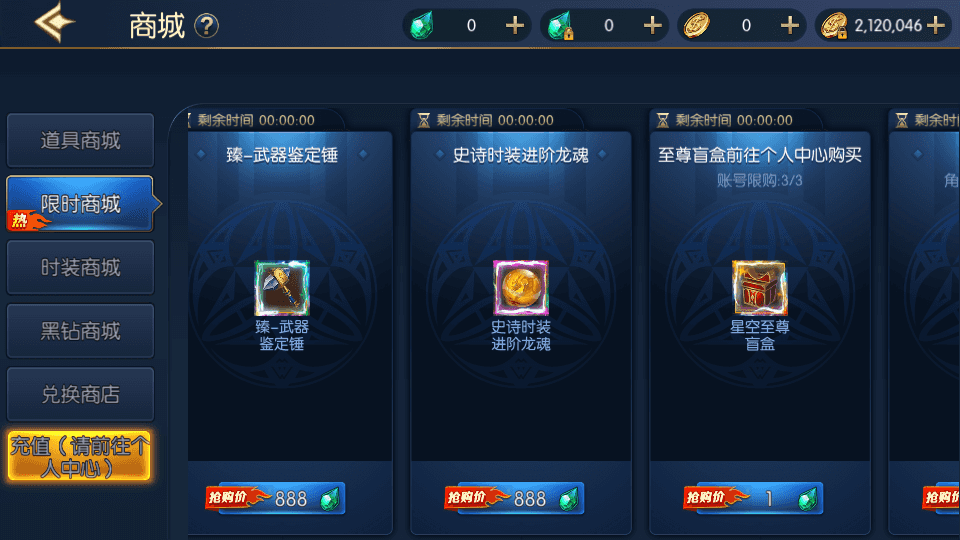Click the back arrow icon
The height and width of the screenshot is (540, 960).
click(54, 23)
